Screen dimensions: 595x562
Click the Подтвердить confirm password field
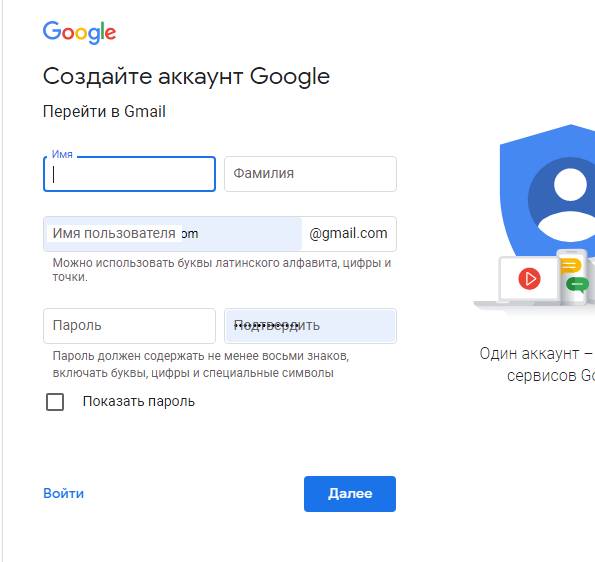point(310,326)
